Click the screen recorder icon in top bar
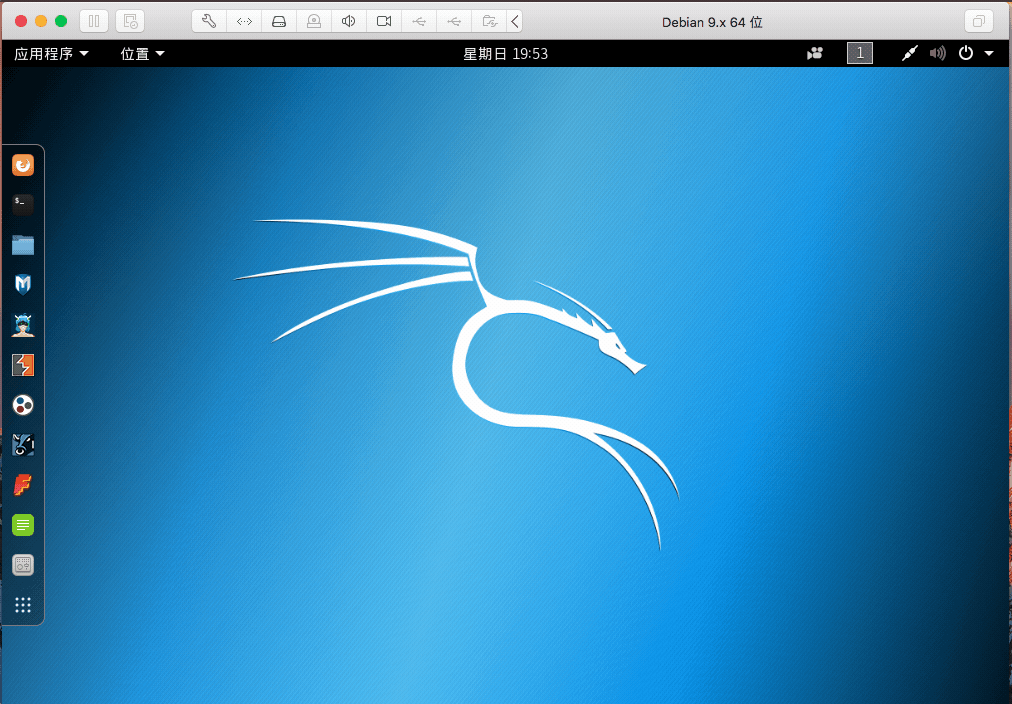The height and width of the screenshot is (704, 1012). pos(815,54)
